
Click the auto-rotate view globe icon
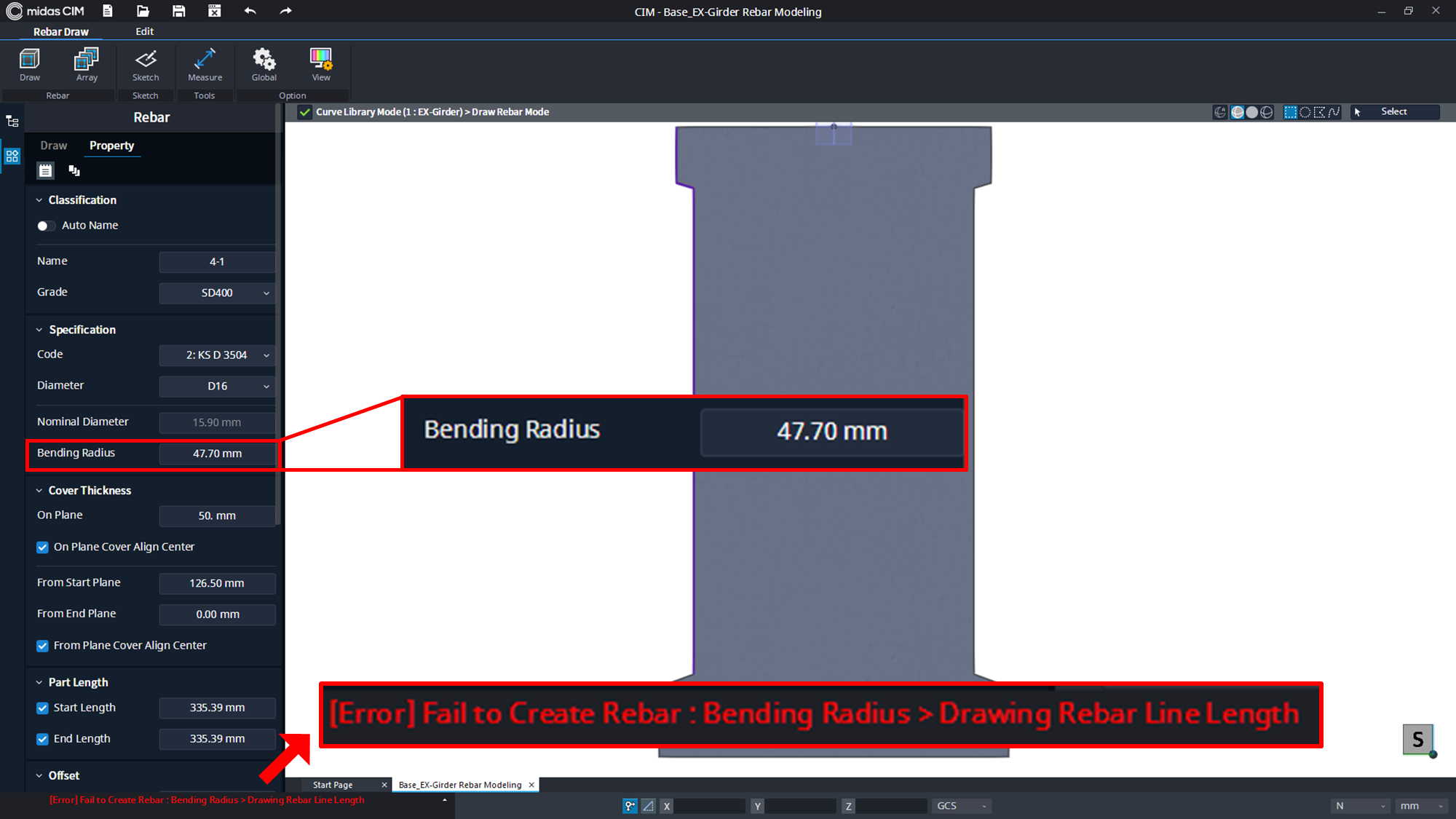pyautogui.click(x=1220, y=112)
